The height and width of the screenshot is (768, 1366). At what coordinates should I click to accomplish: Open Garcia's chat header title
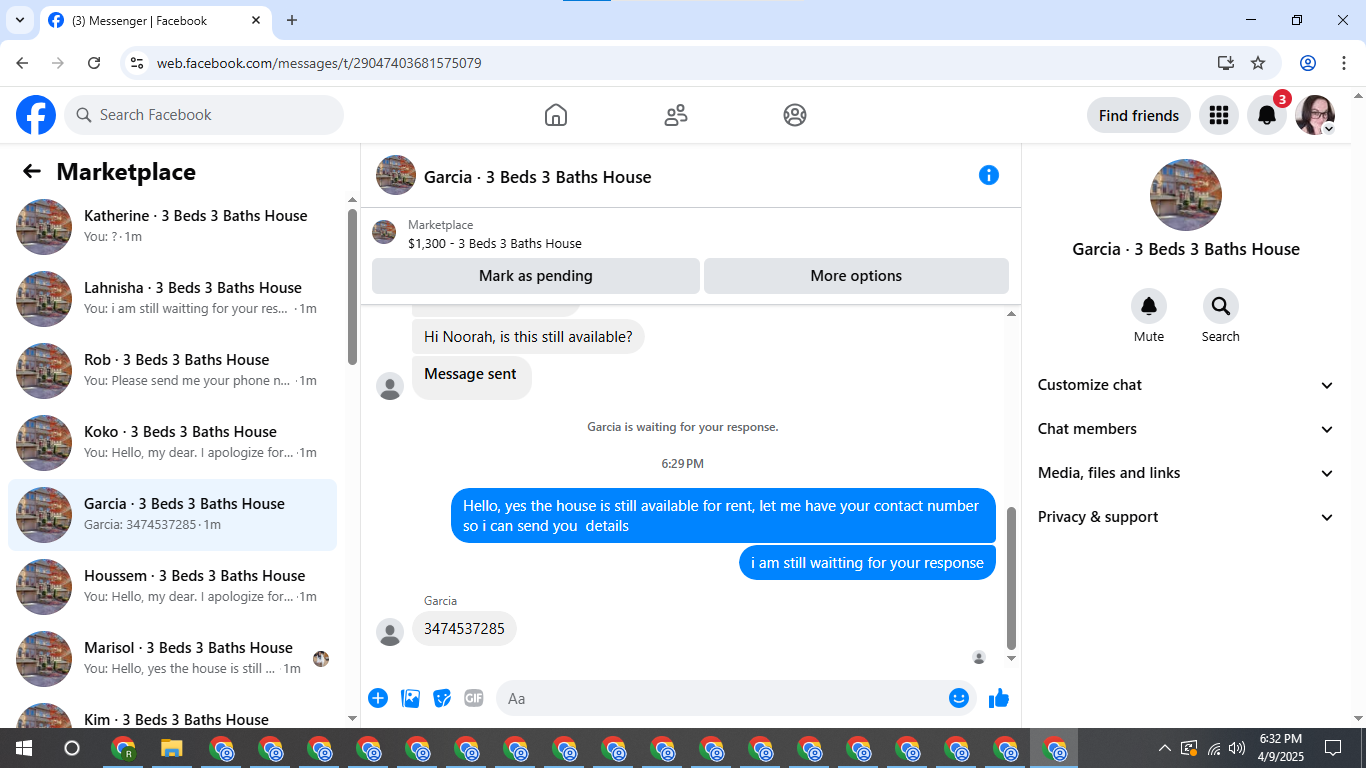point(538,177)
